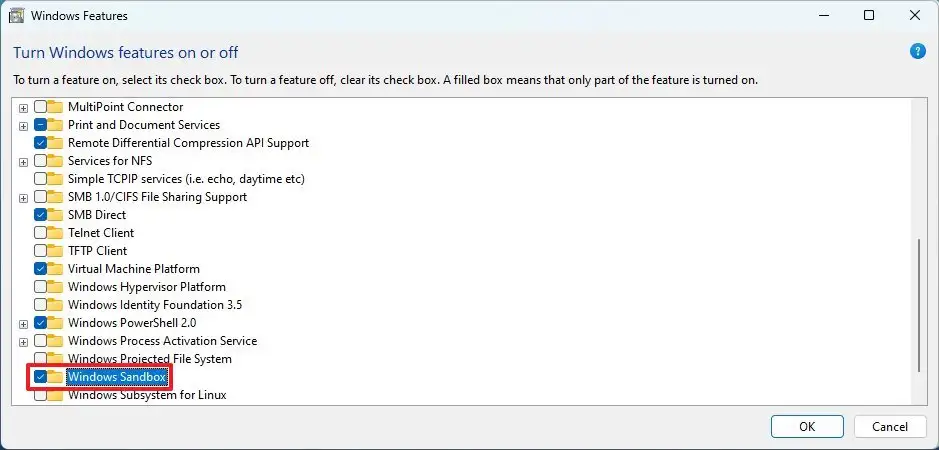Expand SMB 1.0/CIFS File Sharing Support
Image resolution: width=939 pixels, height=450 pixels.
23,197
